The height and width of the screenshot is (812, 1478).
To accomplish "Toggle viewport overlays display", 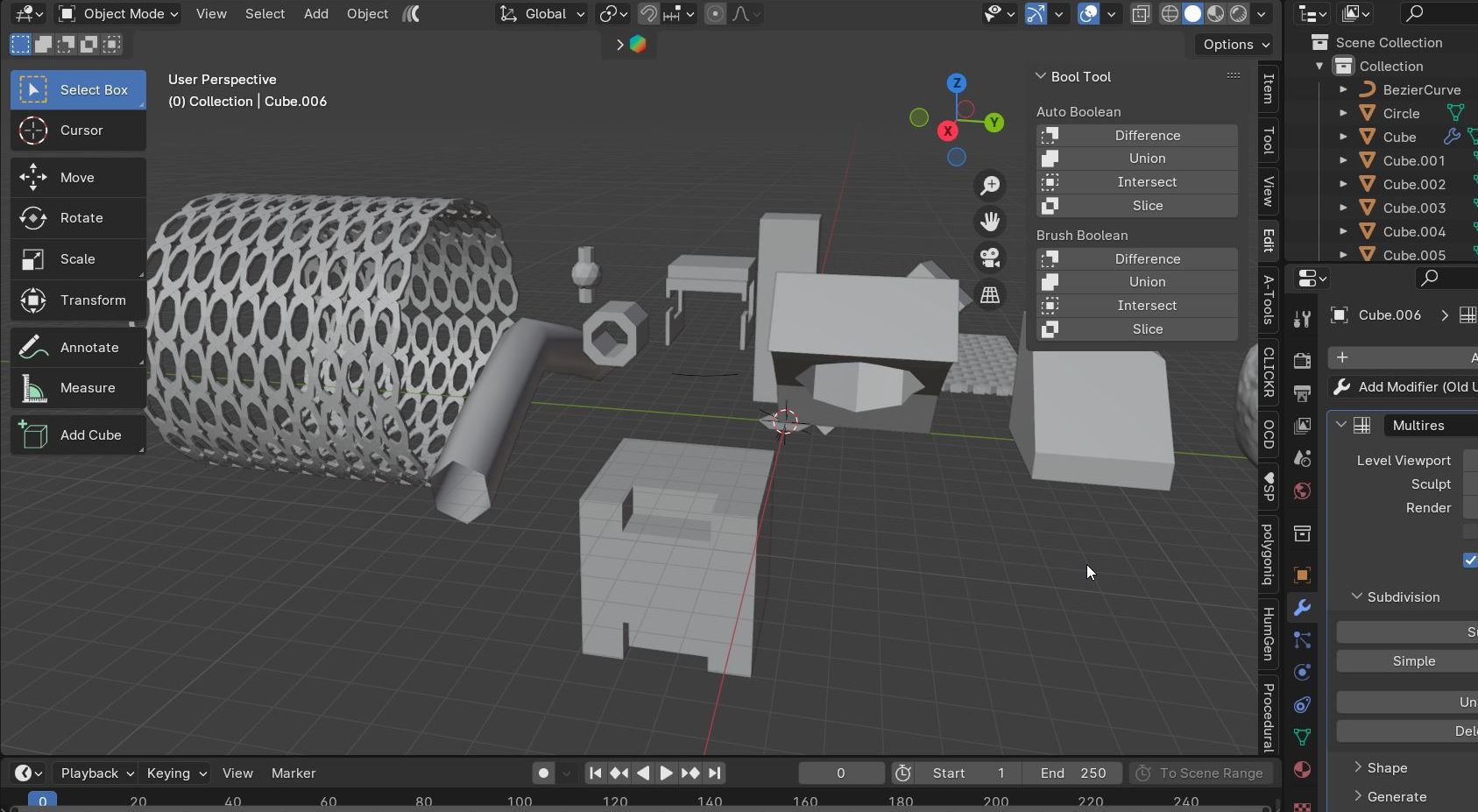I will [x=1088, y=14].
